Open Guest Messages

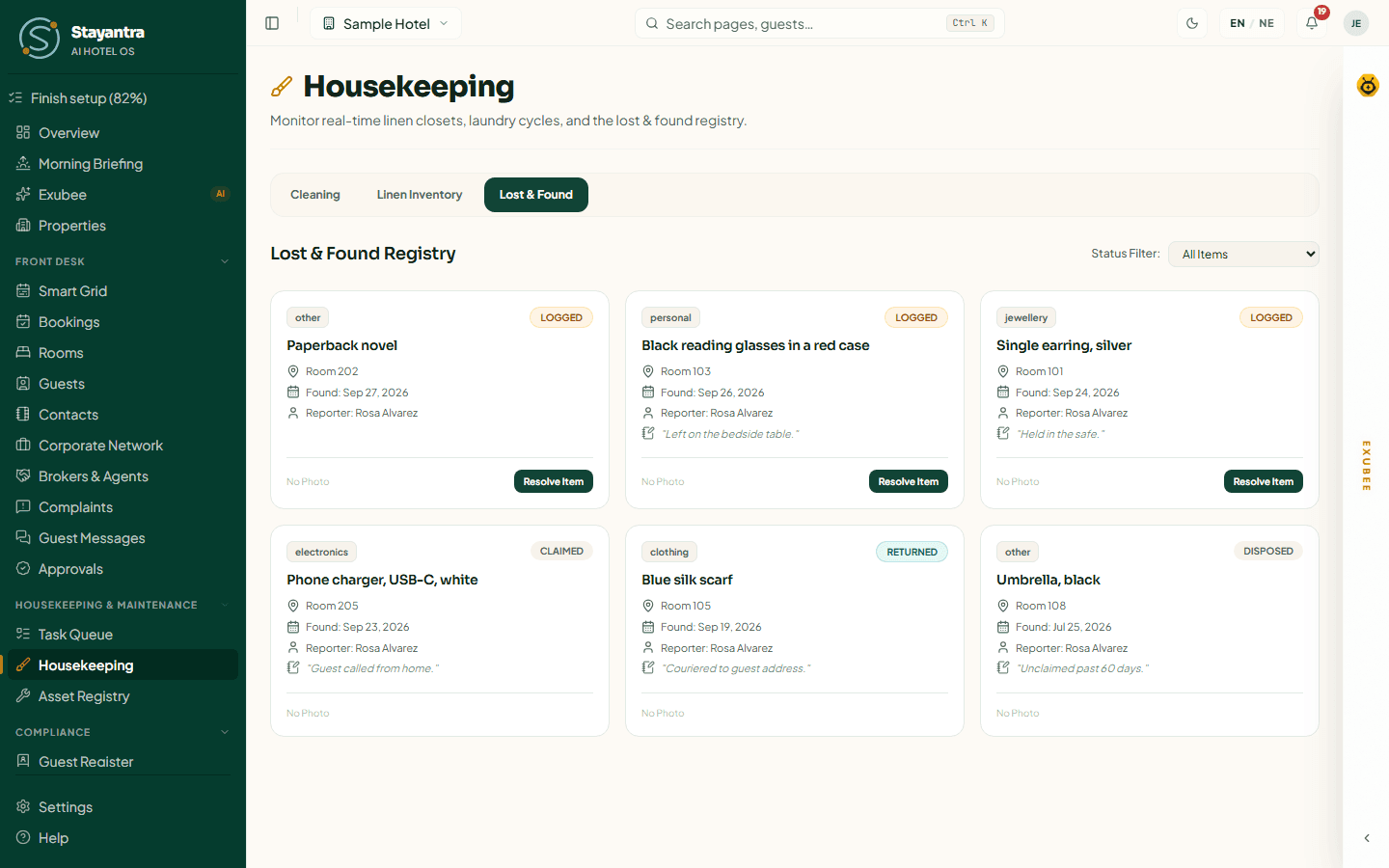123,538
